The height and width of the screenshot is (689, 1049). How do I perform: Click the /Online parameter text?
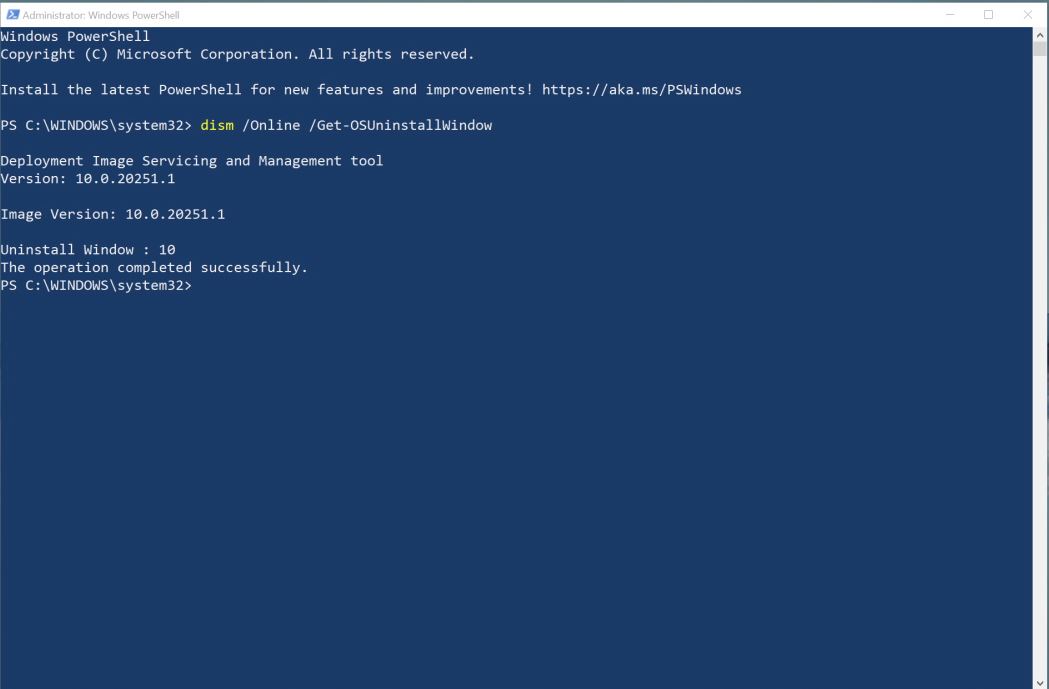[271, 125]
